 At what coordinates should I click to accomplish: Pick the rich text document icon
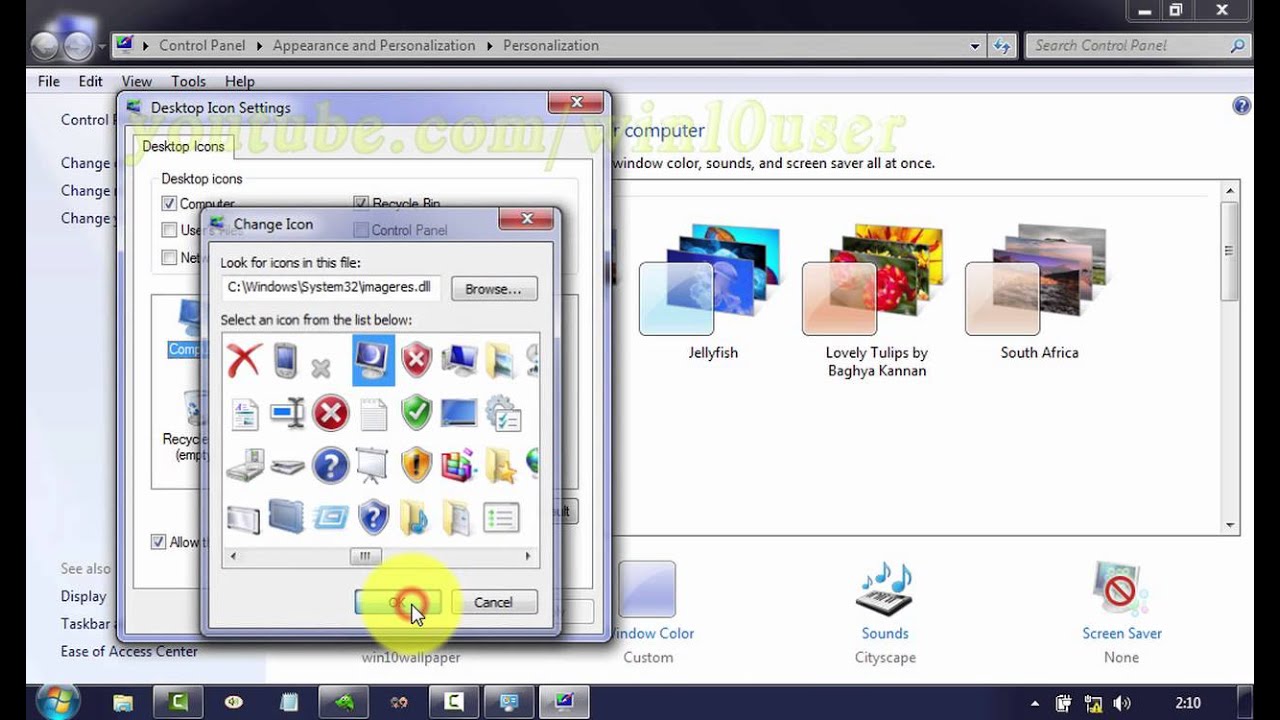click(244, 413)
